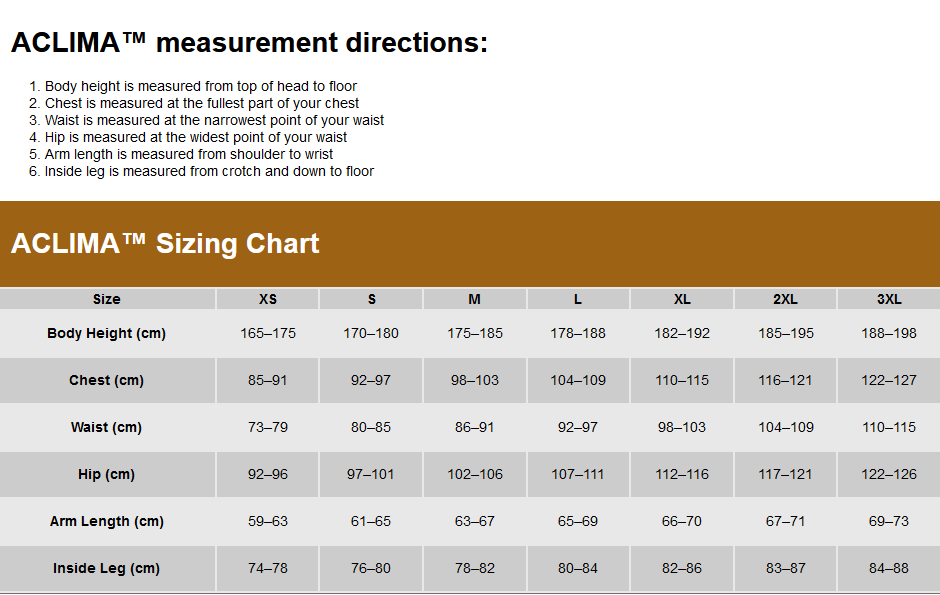Click waist value 73–79

268,427
